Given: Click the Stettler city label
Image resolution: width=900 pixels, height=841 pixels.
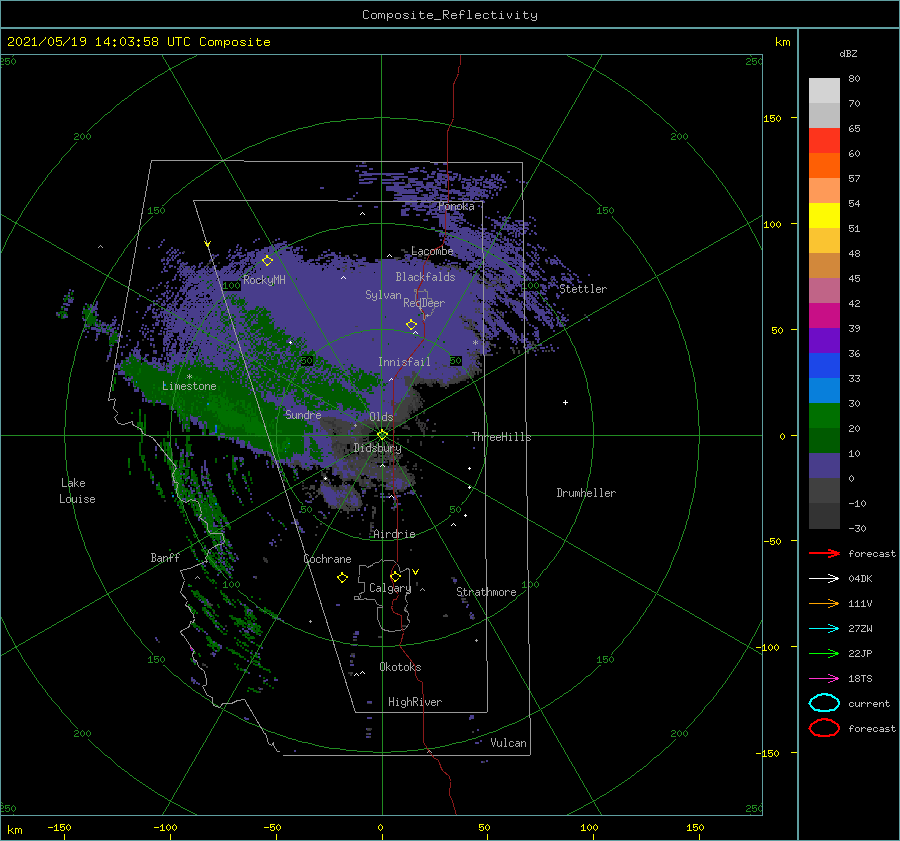Looking at the screenshot, I should (x=583, y=289).
